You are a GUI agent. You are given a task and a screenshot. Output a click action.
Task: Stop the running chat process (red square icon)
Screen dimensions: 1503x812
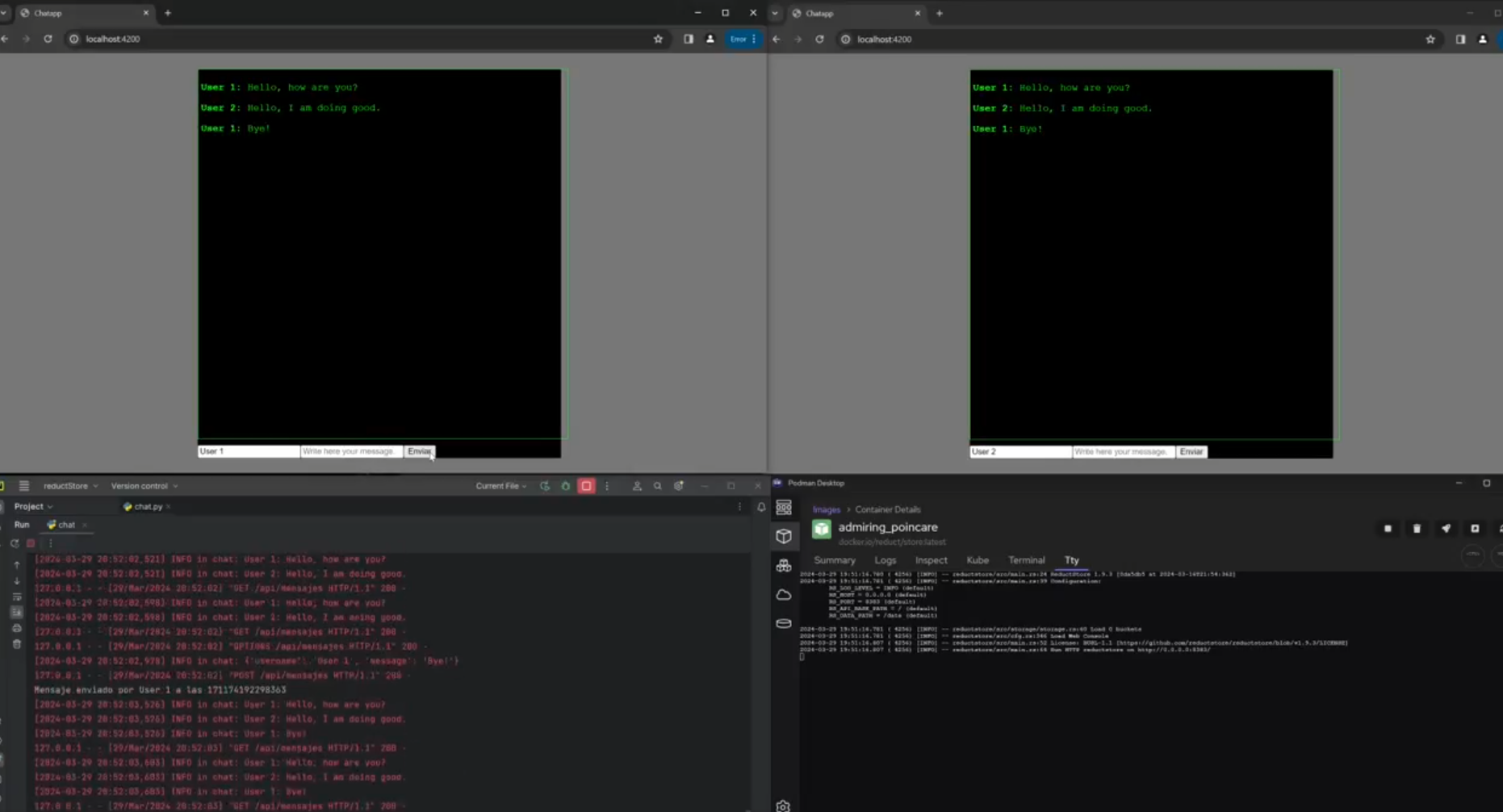pyautogui.click(x=586, y=486)
